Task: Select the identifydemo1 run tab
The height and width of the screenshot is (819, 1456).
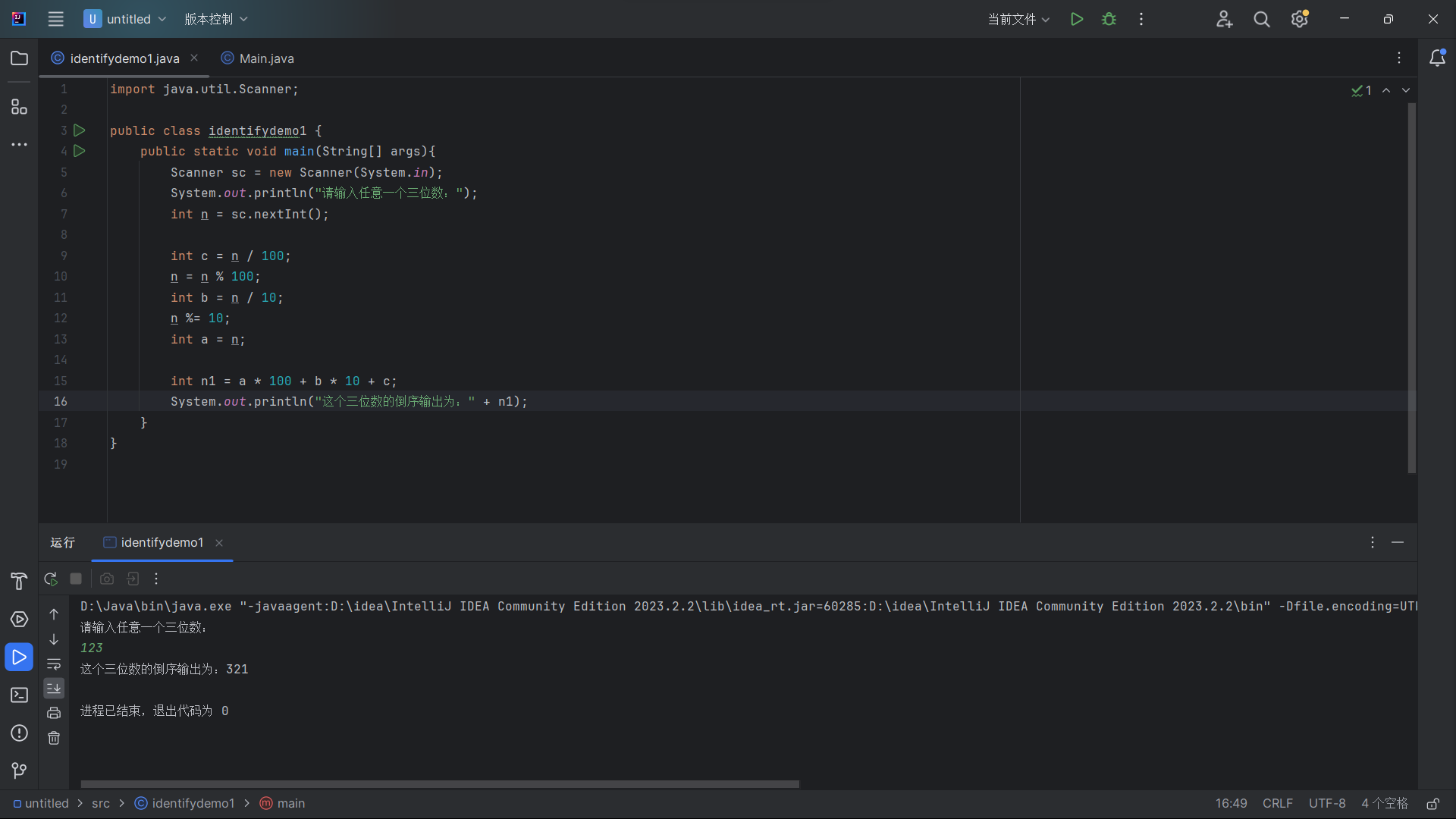Action: tap(162, 542)
